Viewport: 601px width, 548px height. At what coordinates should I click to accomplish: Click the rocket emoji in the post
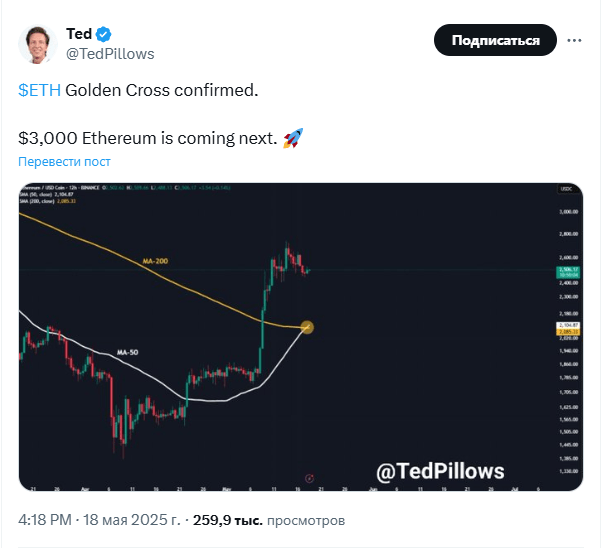click(293, 138)
